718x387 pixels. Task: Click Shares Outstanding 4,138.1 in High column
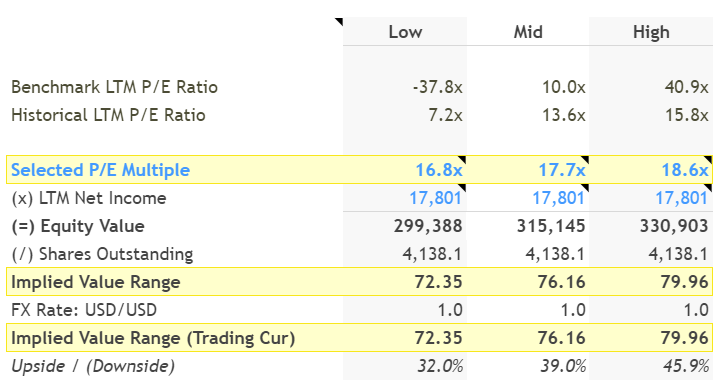coord(678,254)
